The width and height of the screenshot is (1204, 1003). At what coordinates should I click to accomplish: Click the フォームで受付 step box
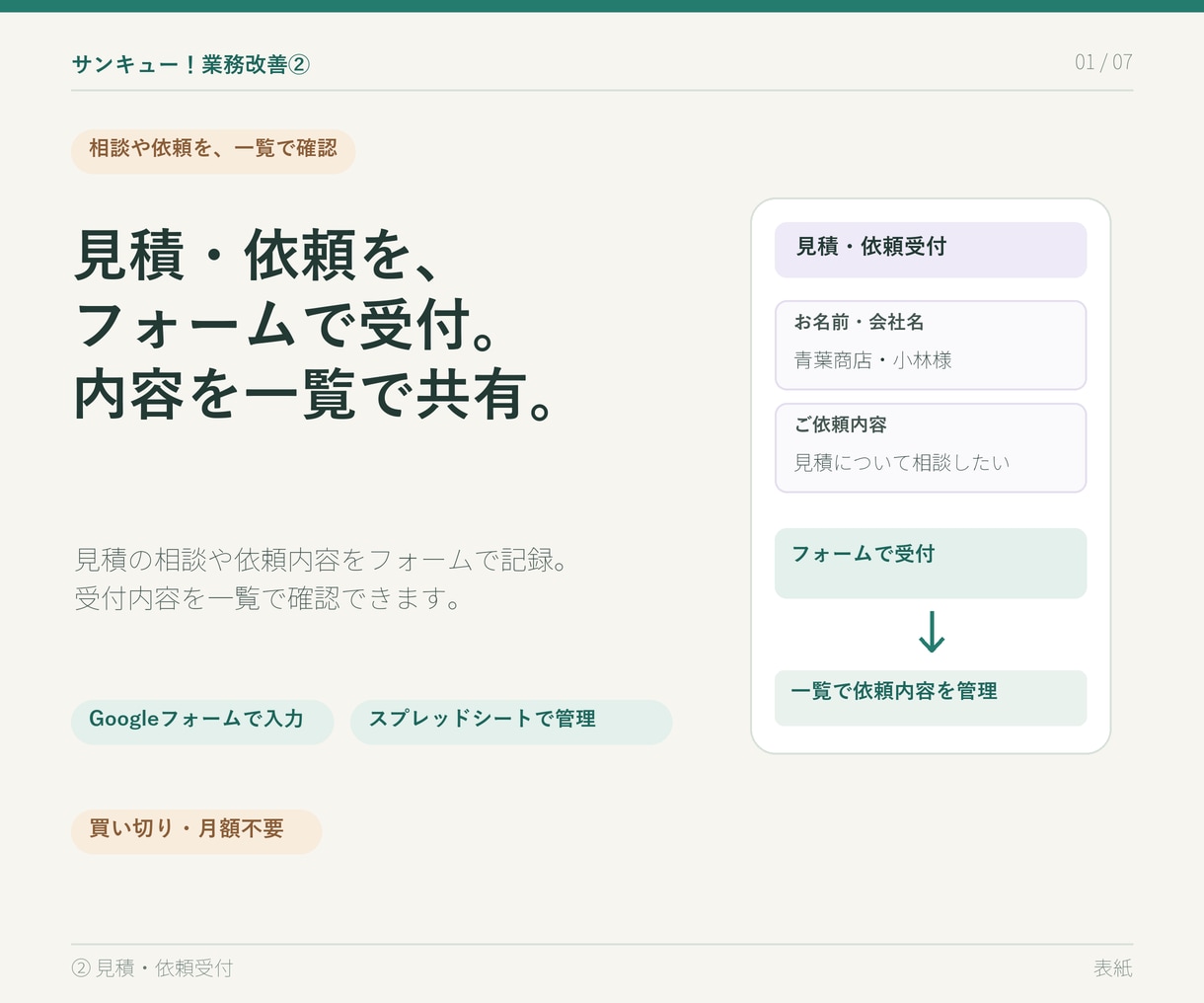pos(931,564)
